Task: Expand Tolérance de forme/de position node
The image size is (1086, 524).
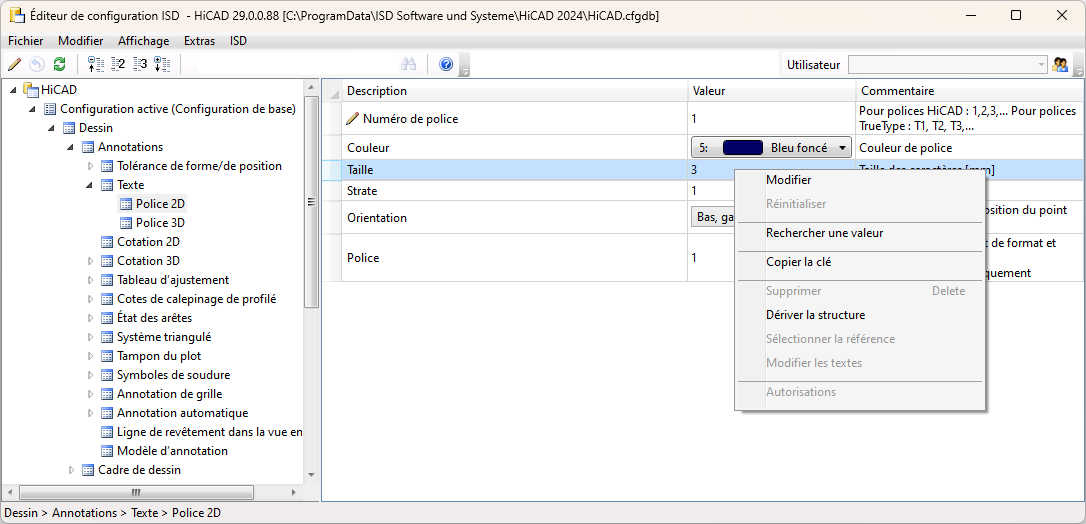Action: [89, 166]
